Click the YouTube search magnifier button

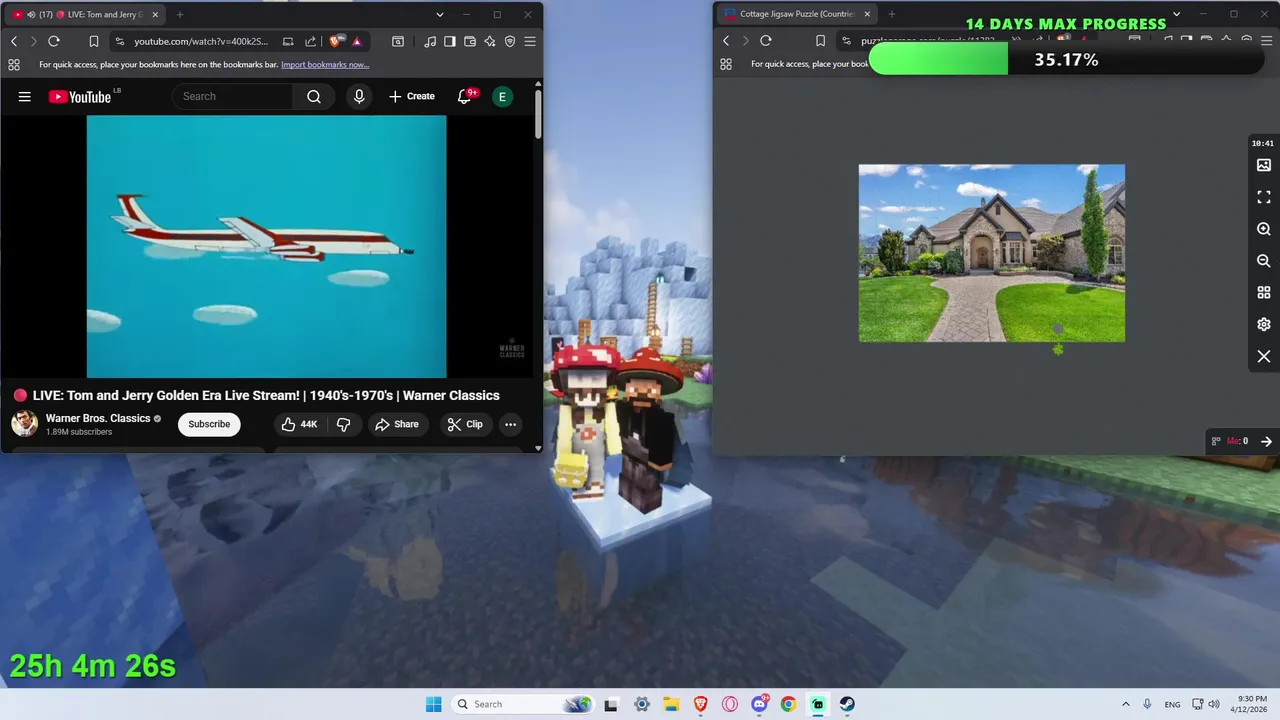click(314, 96)
